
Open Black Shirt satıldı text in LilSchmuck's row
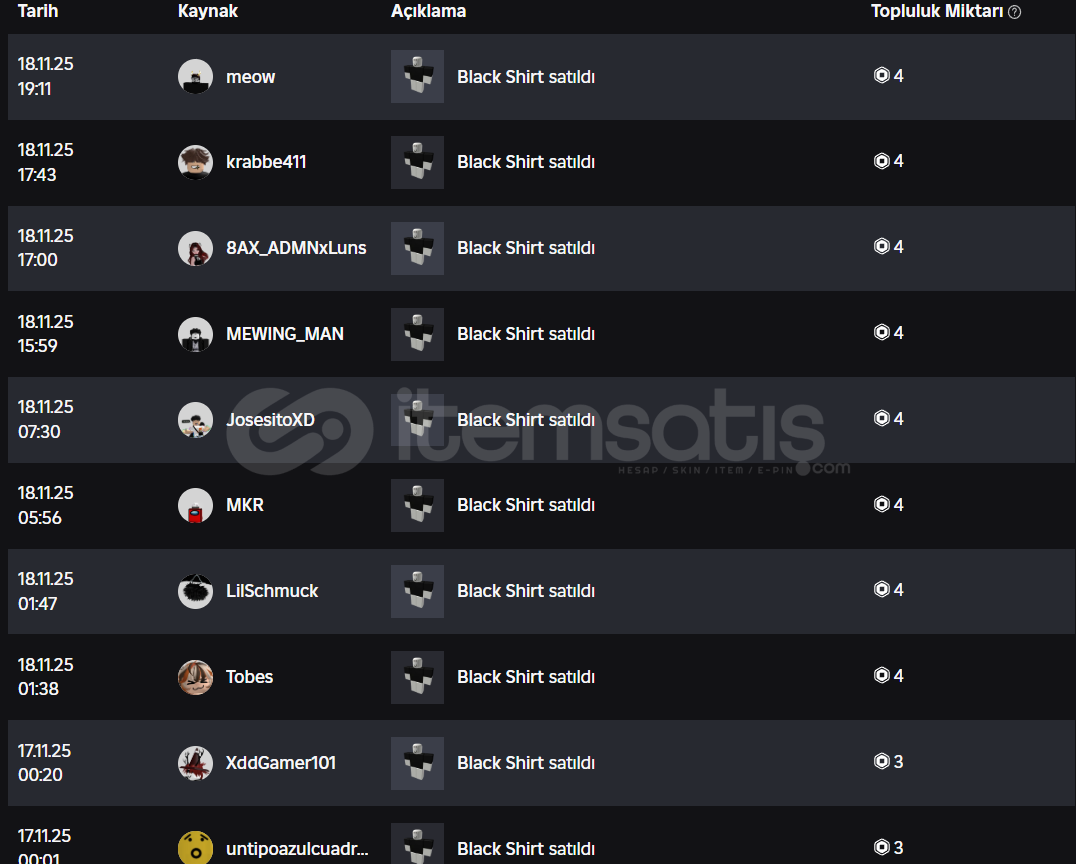526,591
